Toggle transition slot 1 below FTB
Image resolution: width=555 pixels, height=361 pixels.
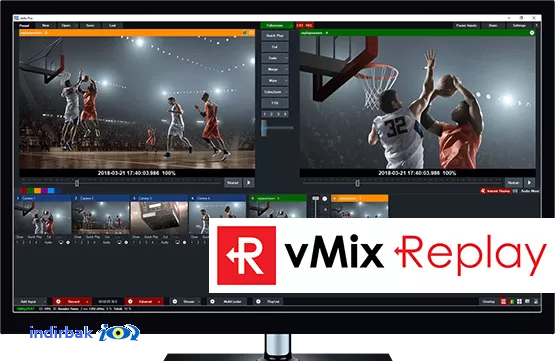[x=265, y=114]
